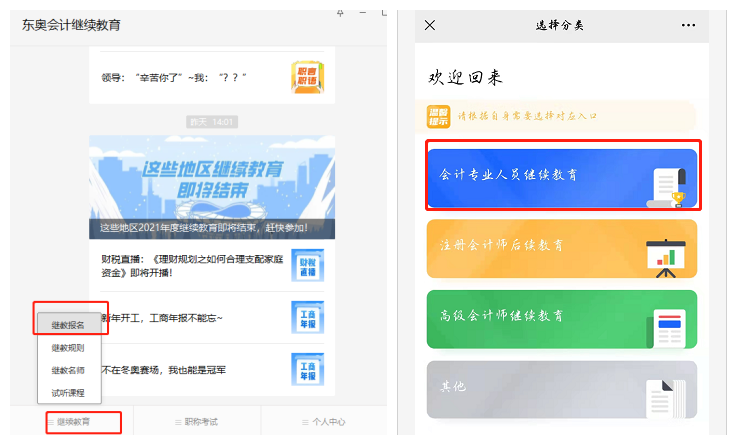Open the three-dot more menu

pos(688,25)
